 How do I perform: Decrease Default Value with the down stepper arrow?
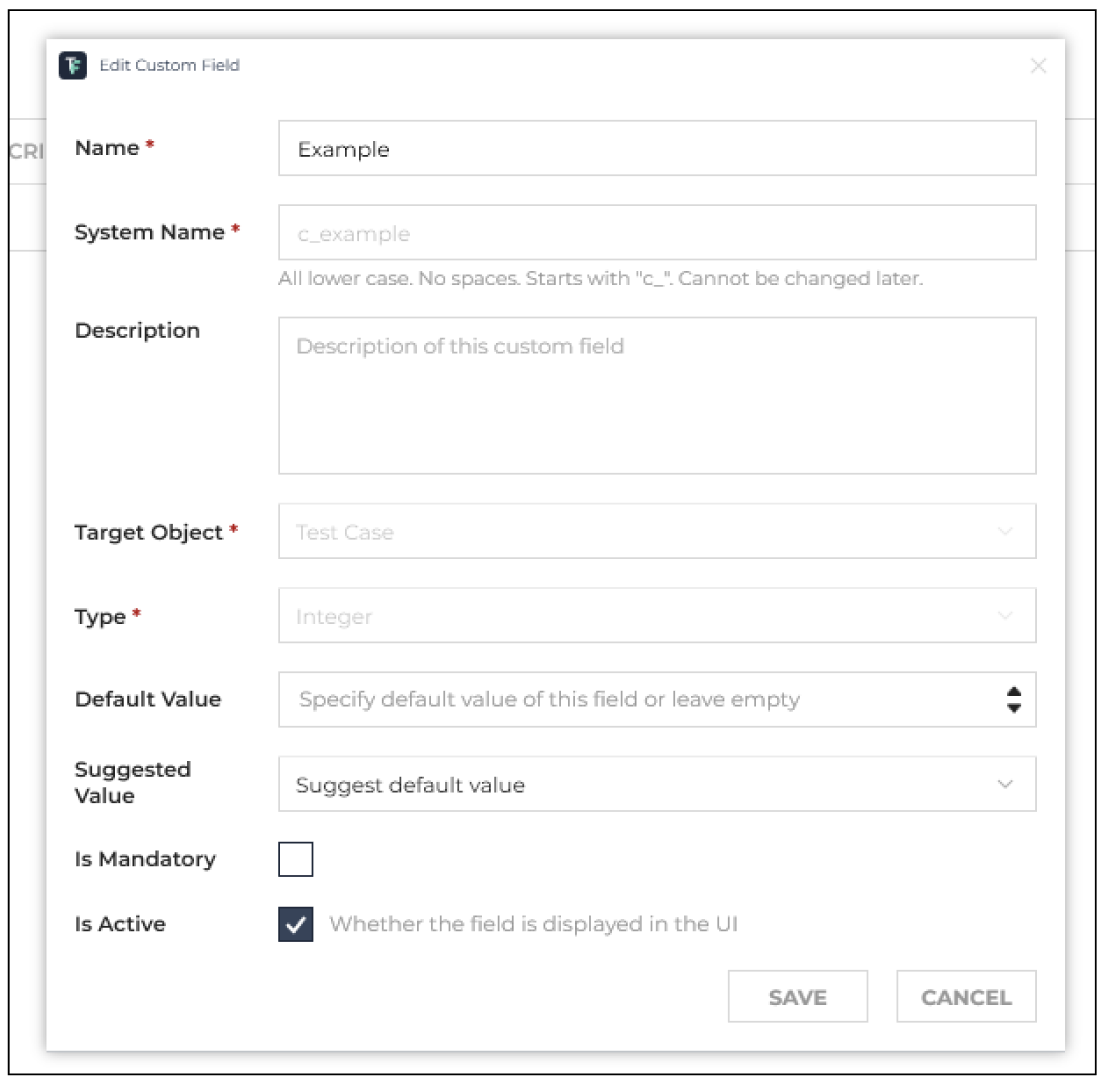pos(1013,708)
